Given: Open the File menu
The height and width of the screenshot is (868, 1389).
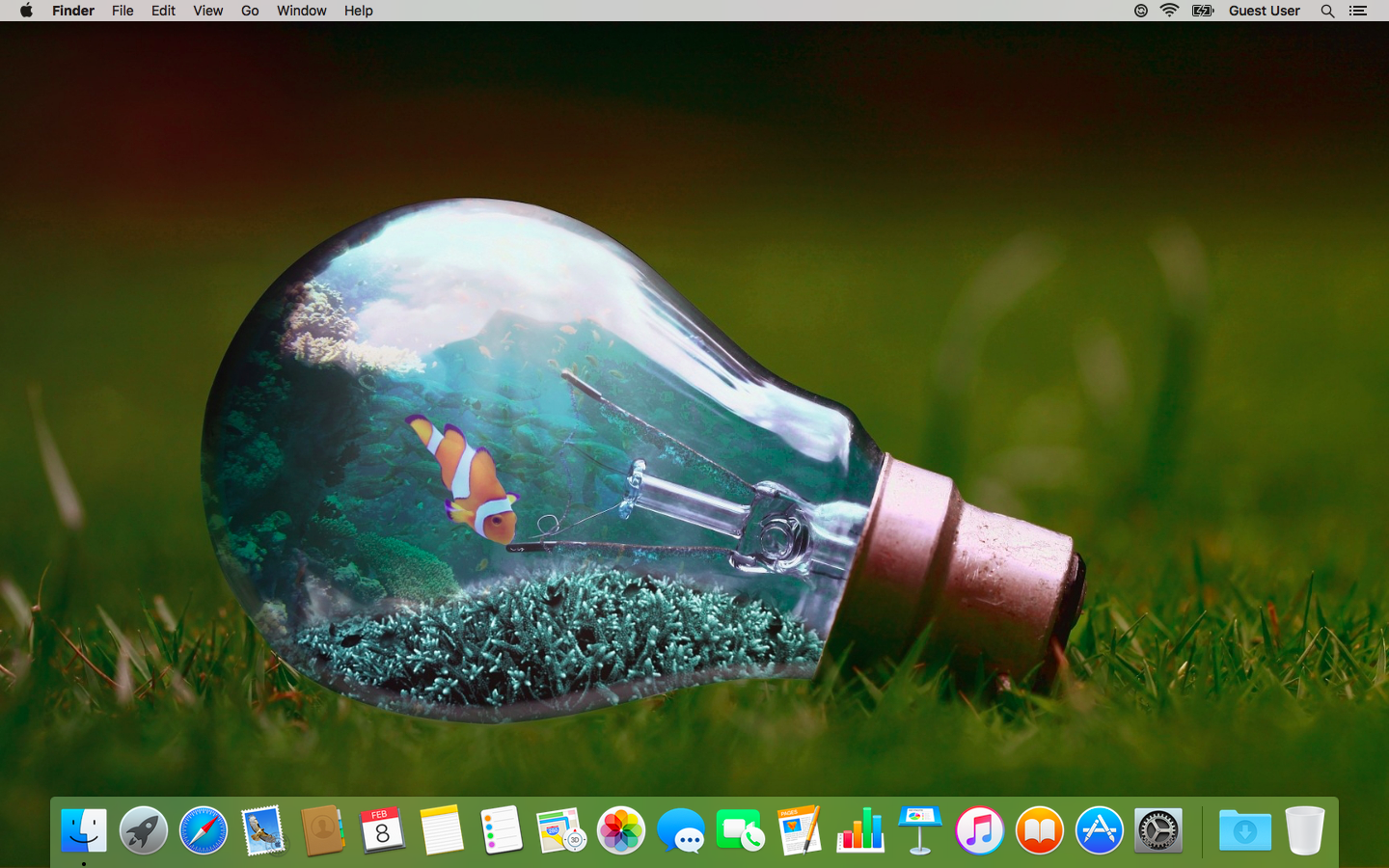Looking at the screenshot, I should tap(123, 11).
